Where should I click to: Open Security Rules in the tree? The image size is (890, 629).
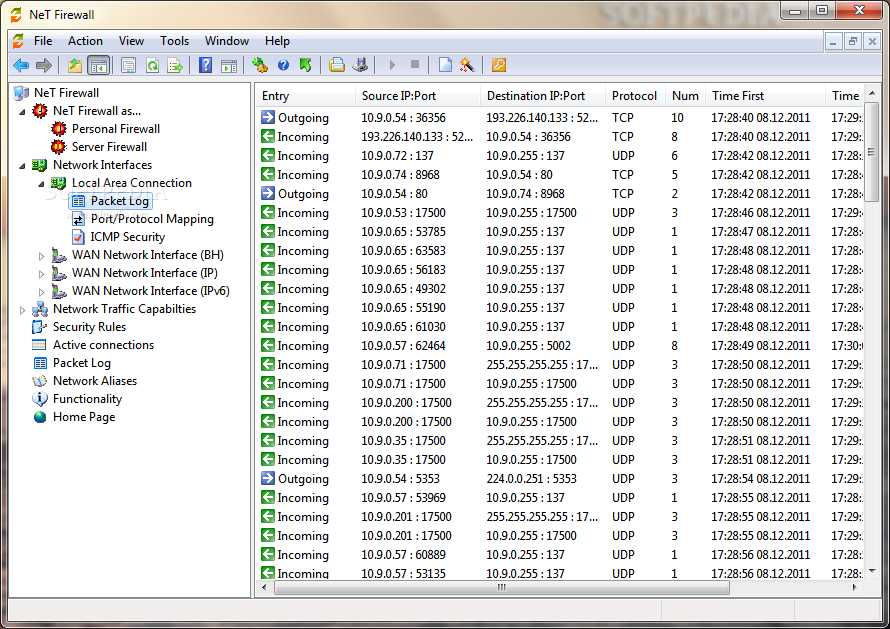[x=89, y=327]
